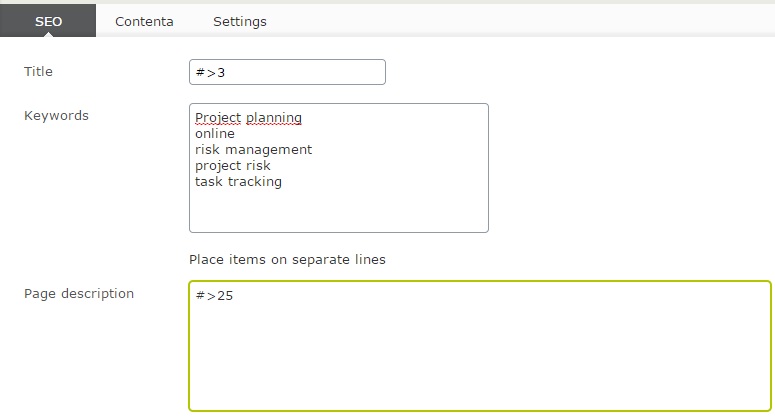Place cursor on the "online" keyword line
Image resolution: width=775 pixels, height=418 pixels.
215,134
